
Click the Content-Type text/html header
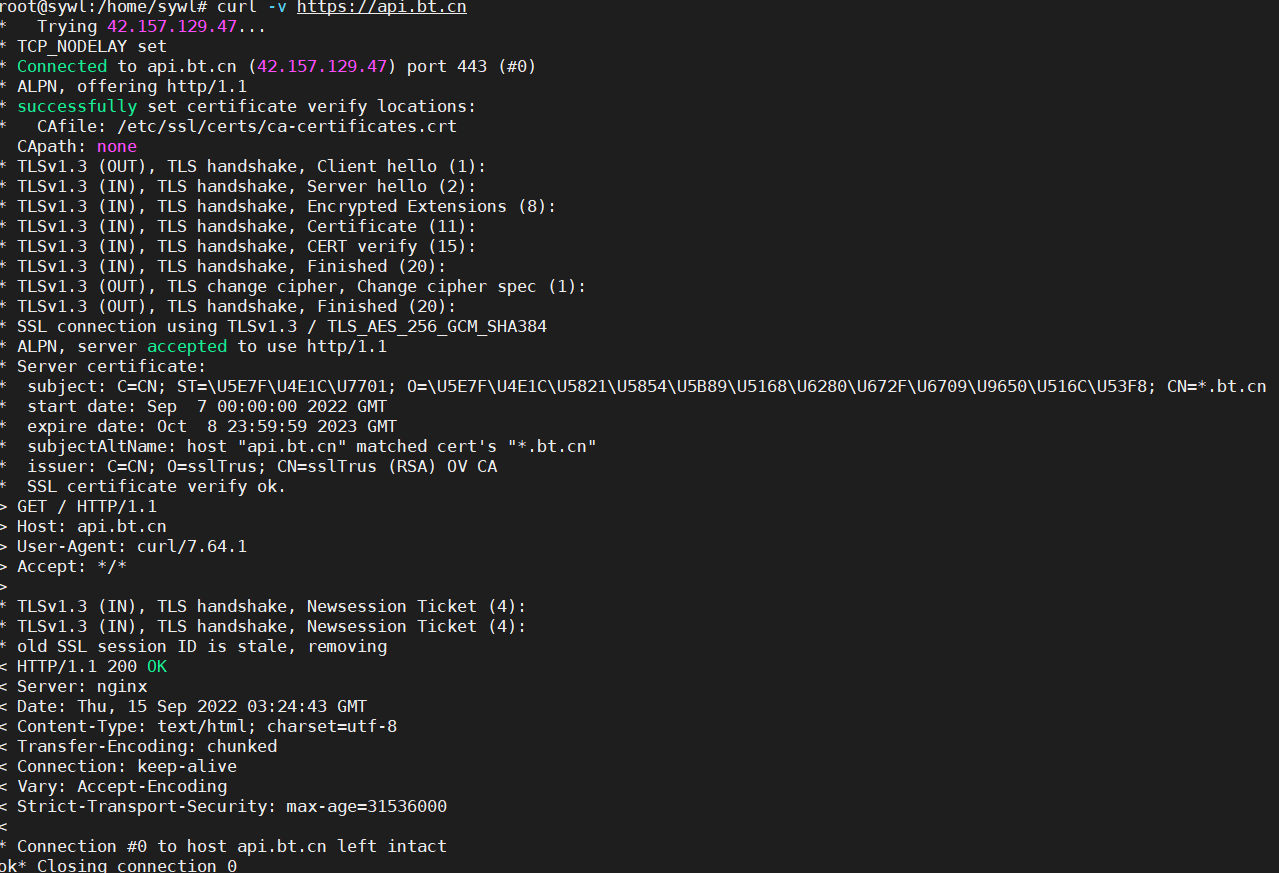(207, 726)
